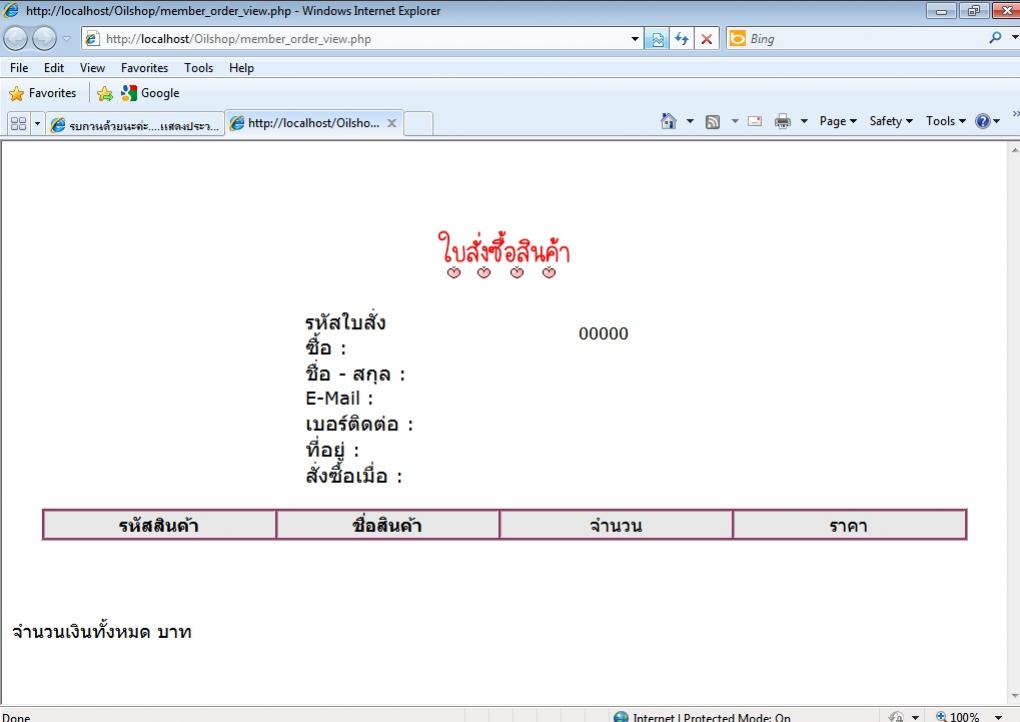
Task: Expand the address bar autocomplete dropdown arrow
Action: click(x=635, y=39)
